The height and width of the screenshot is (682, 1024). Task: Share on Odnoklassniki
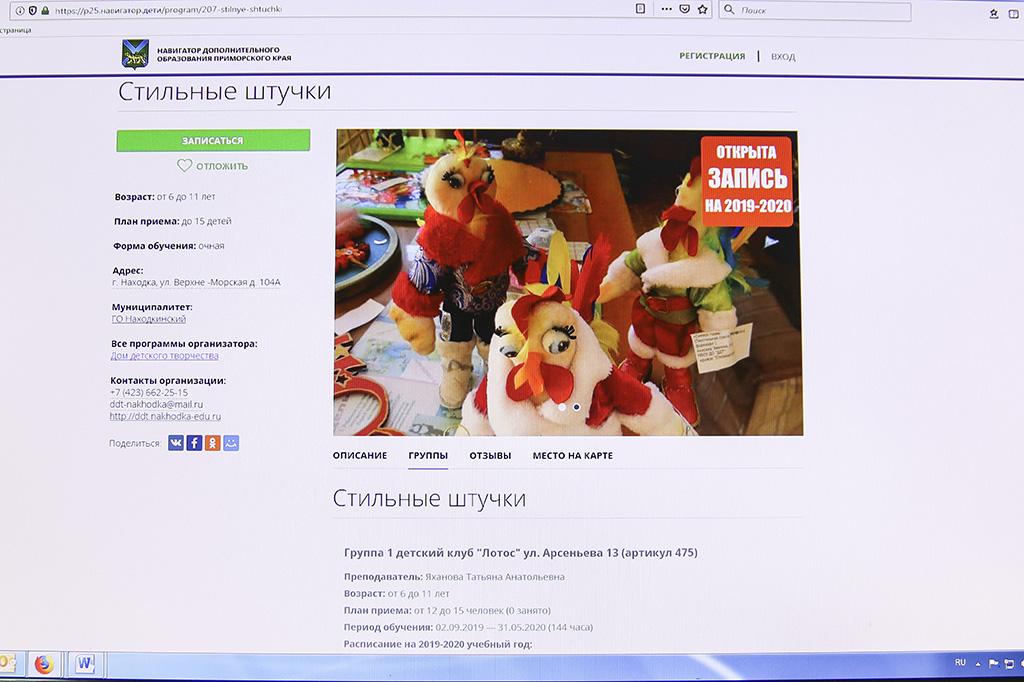click(x=212, y=443)
